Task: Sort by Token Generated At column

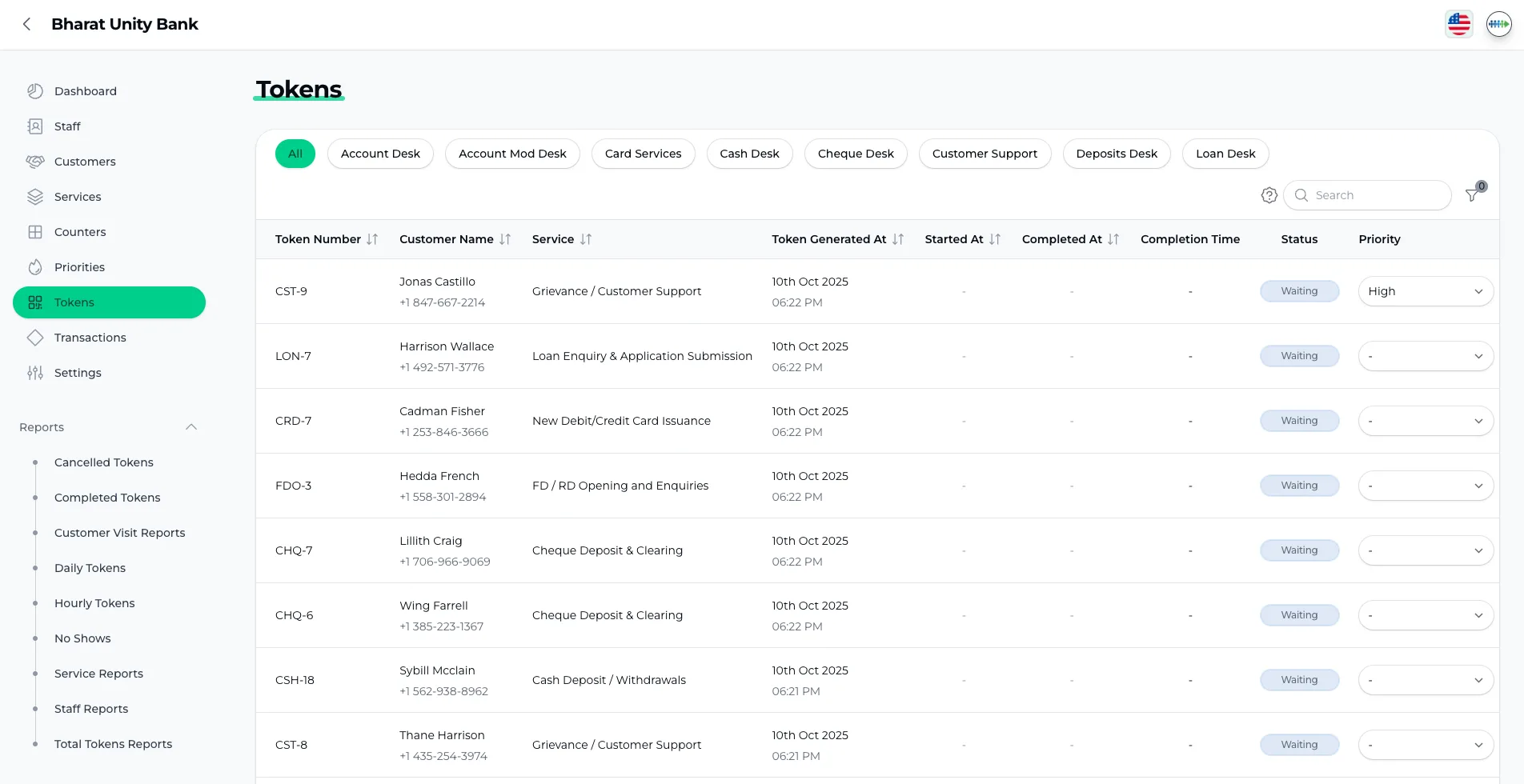Action: click(898, 239)
